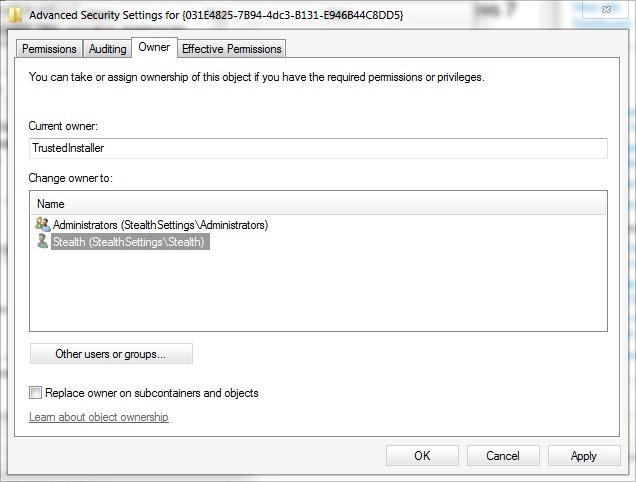Image resolution: width=636 pixels, height=482 pixels.
Task: Apply the ownership changes
Action: click(583, 456)
